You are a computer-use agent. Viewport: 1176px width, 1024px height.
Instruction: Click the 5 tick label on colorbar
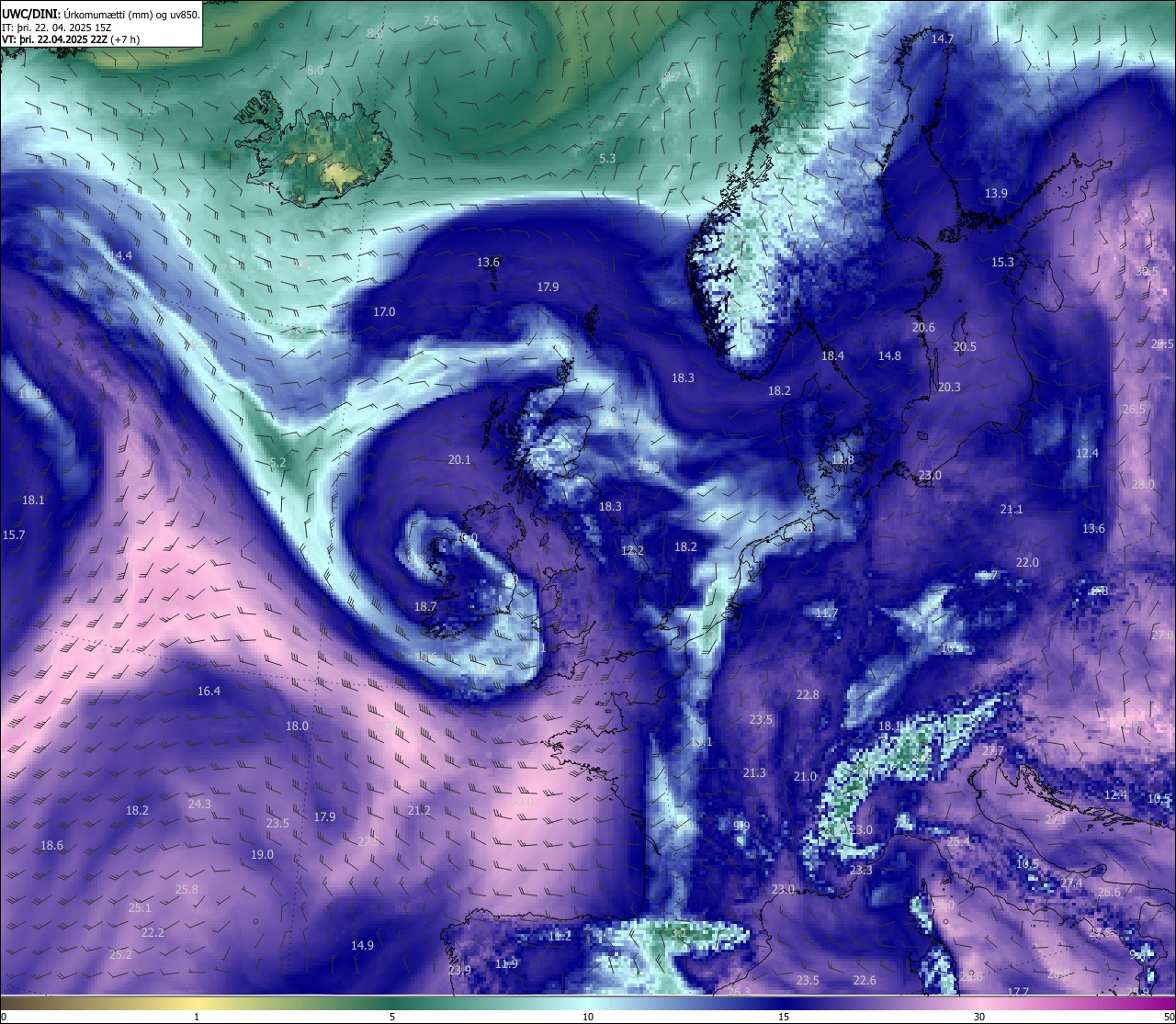(x=392, y=1017)
